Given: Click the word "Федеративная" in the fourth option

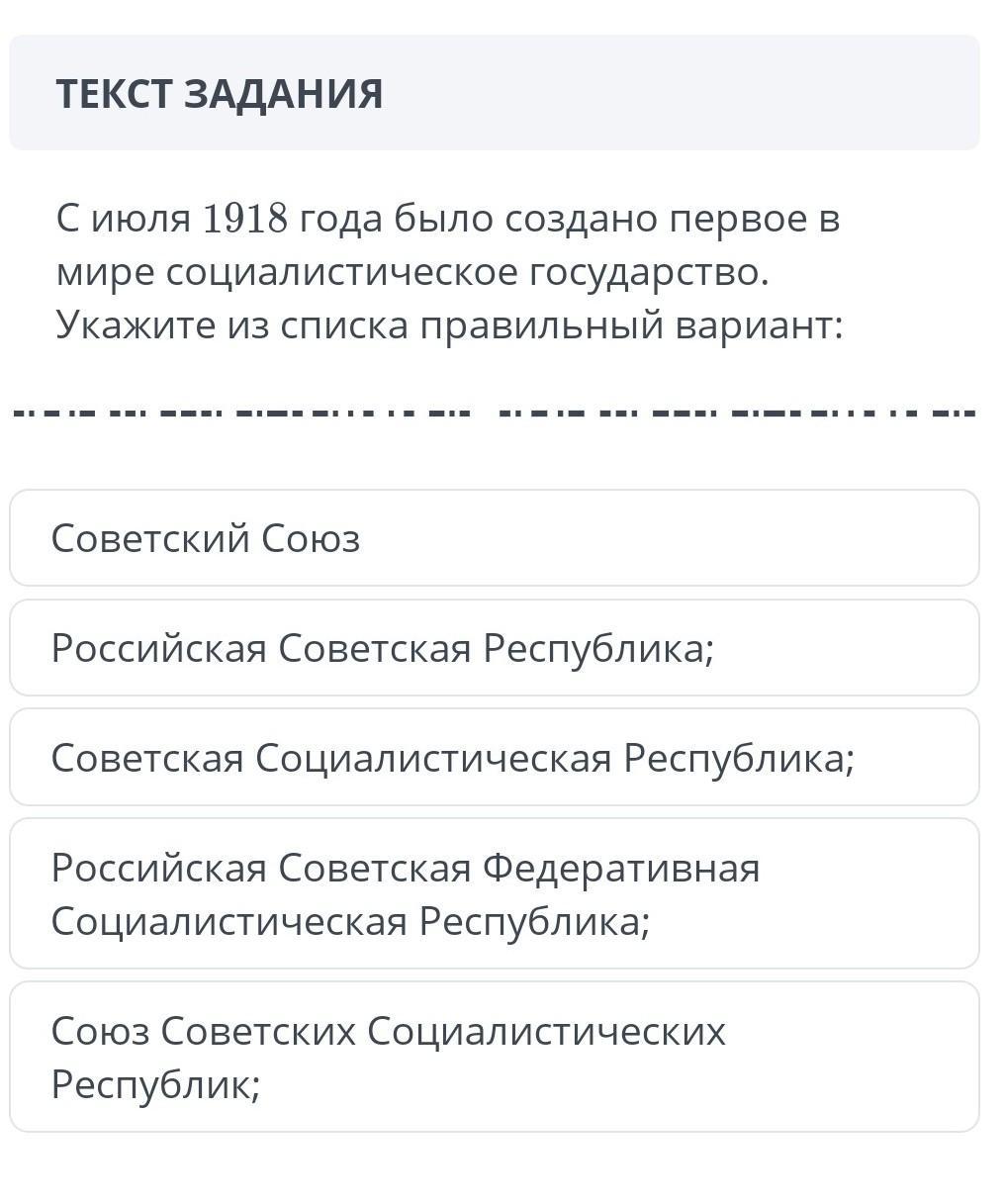Looking at the screenshot, I should coord(621,869).
